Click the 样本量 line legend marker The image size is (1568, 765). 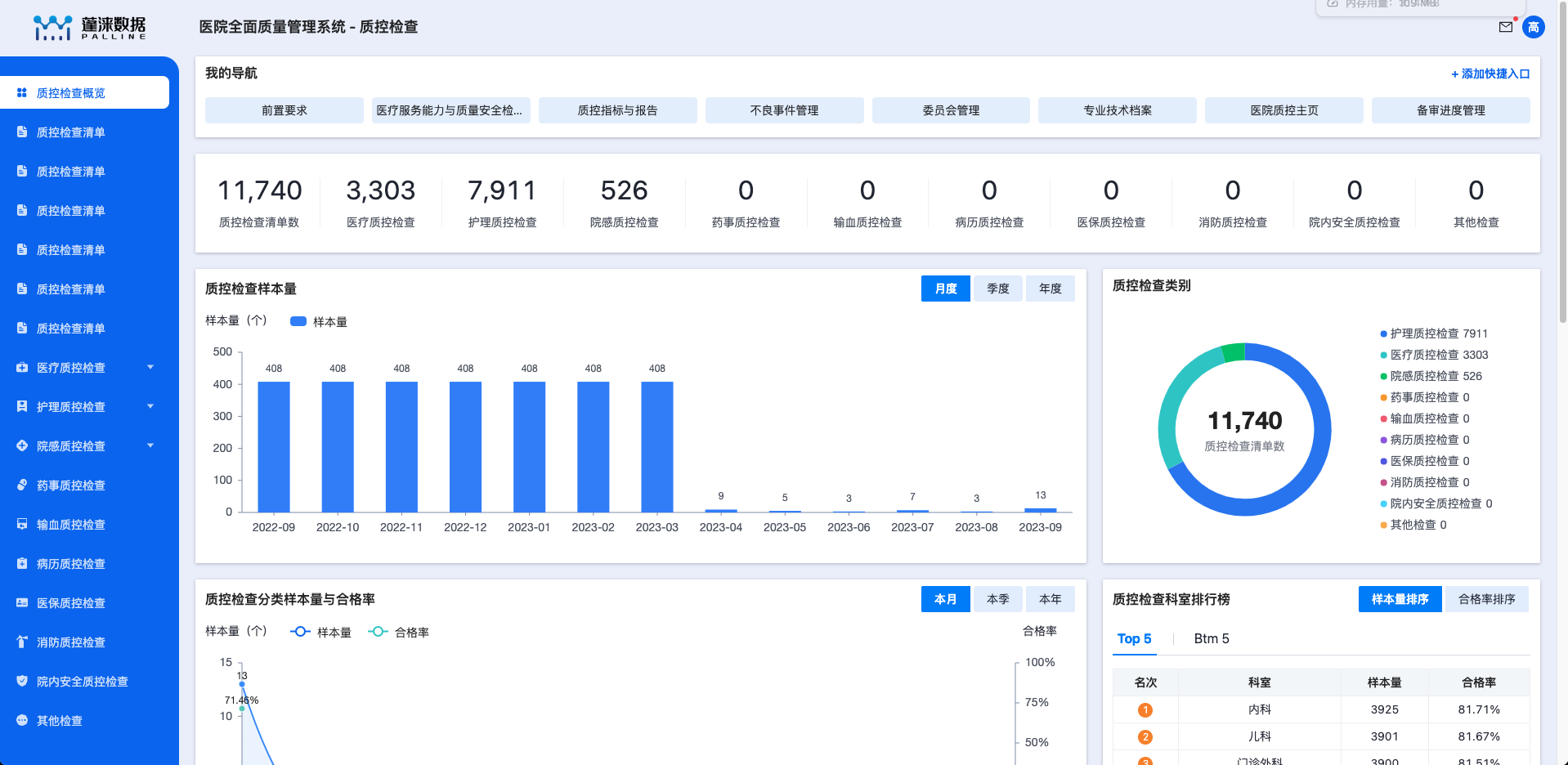pos(300,632)
